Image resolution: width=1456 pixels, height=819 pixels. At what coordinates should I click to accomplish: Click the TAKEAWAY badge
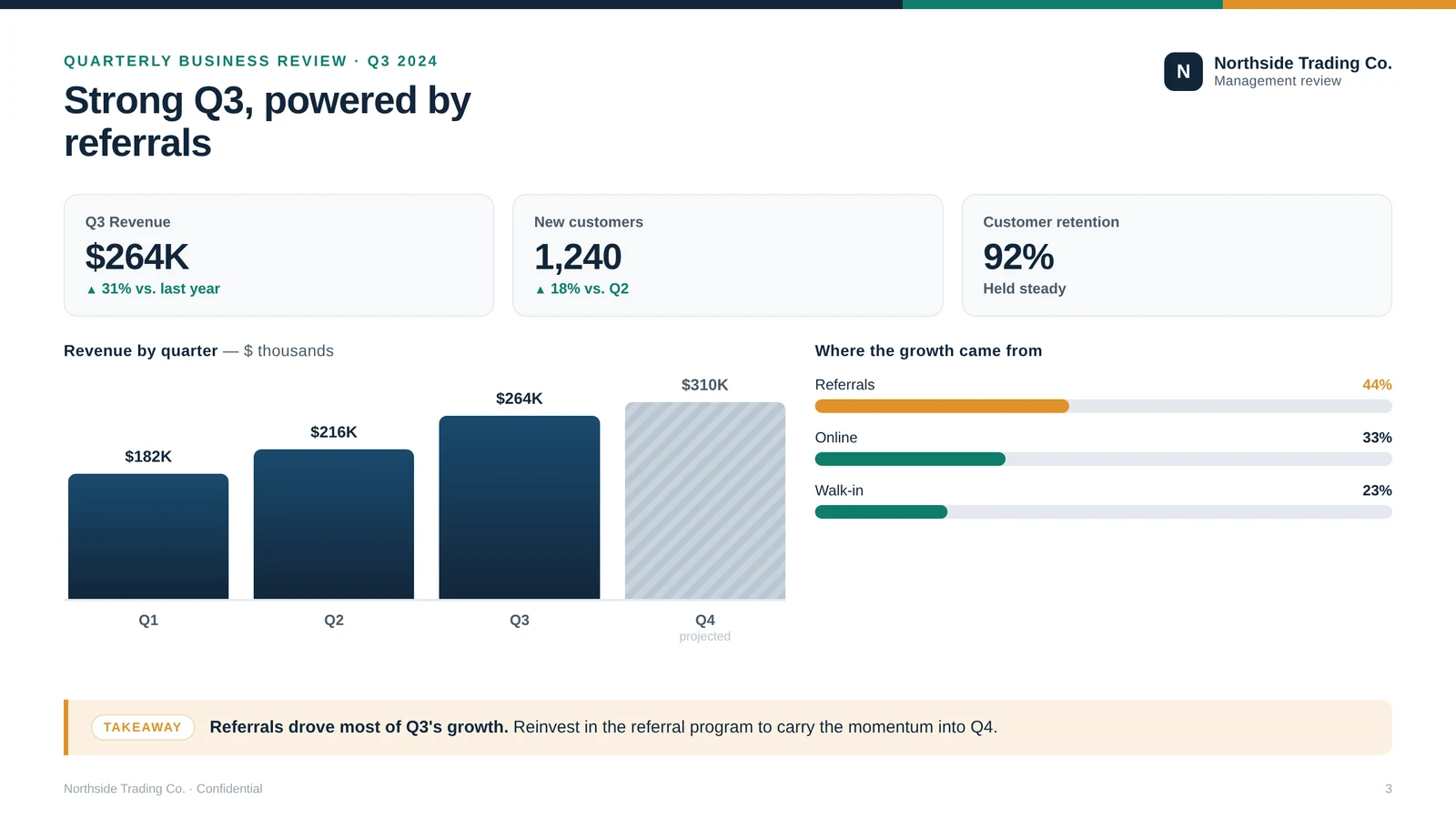[143, 727]
